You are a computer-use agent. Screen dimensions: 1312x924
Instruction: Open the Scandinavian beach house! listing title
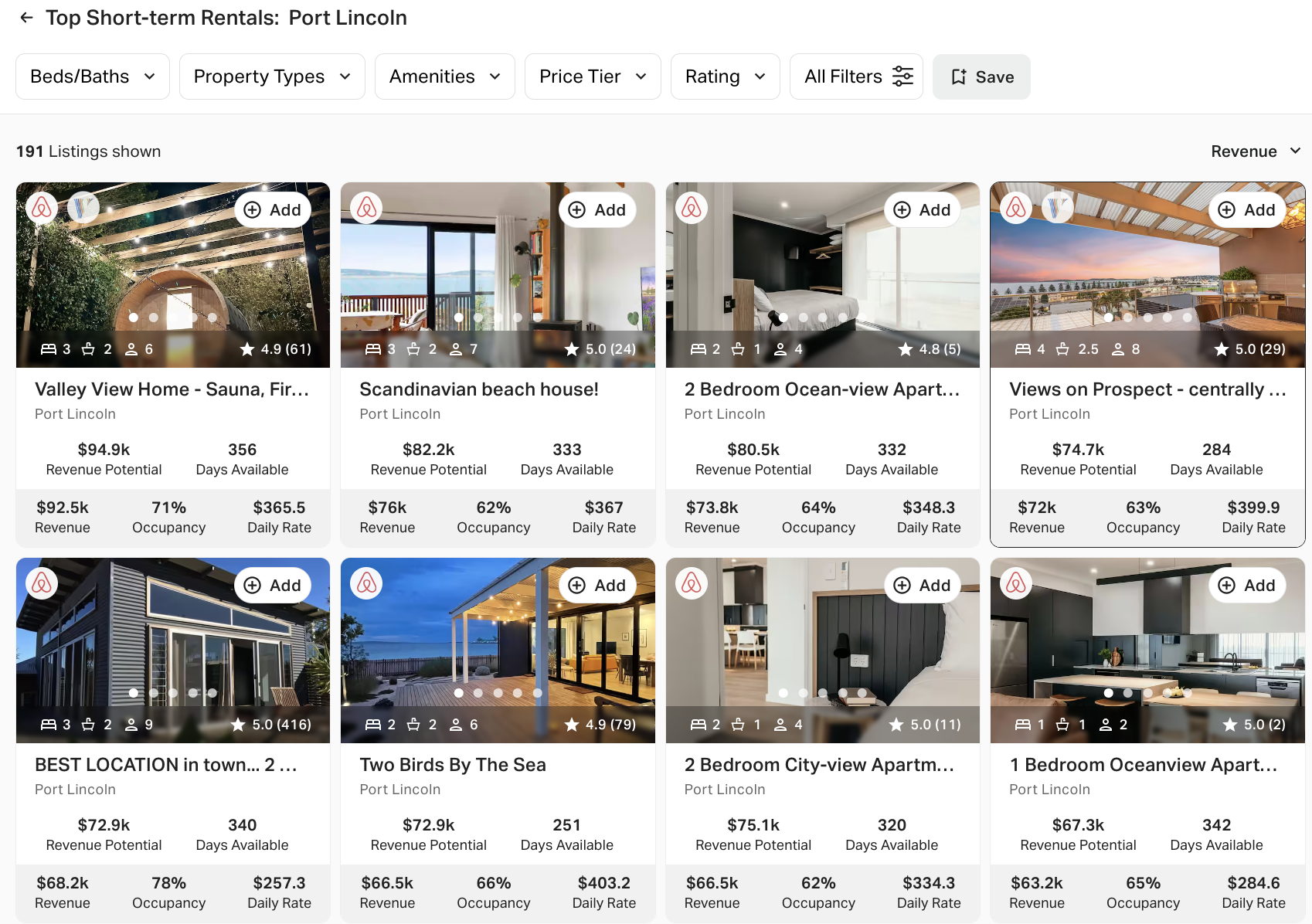478,389
